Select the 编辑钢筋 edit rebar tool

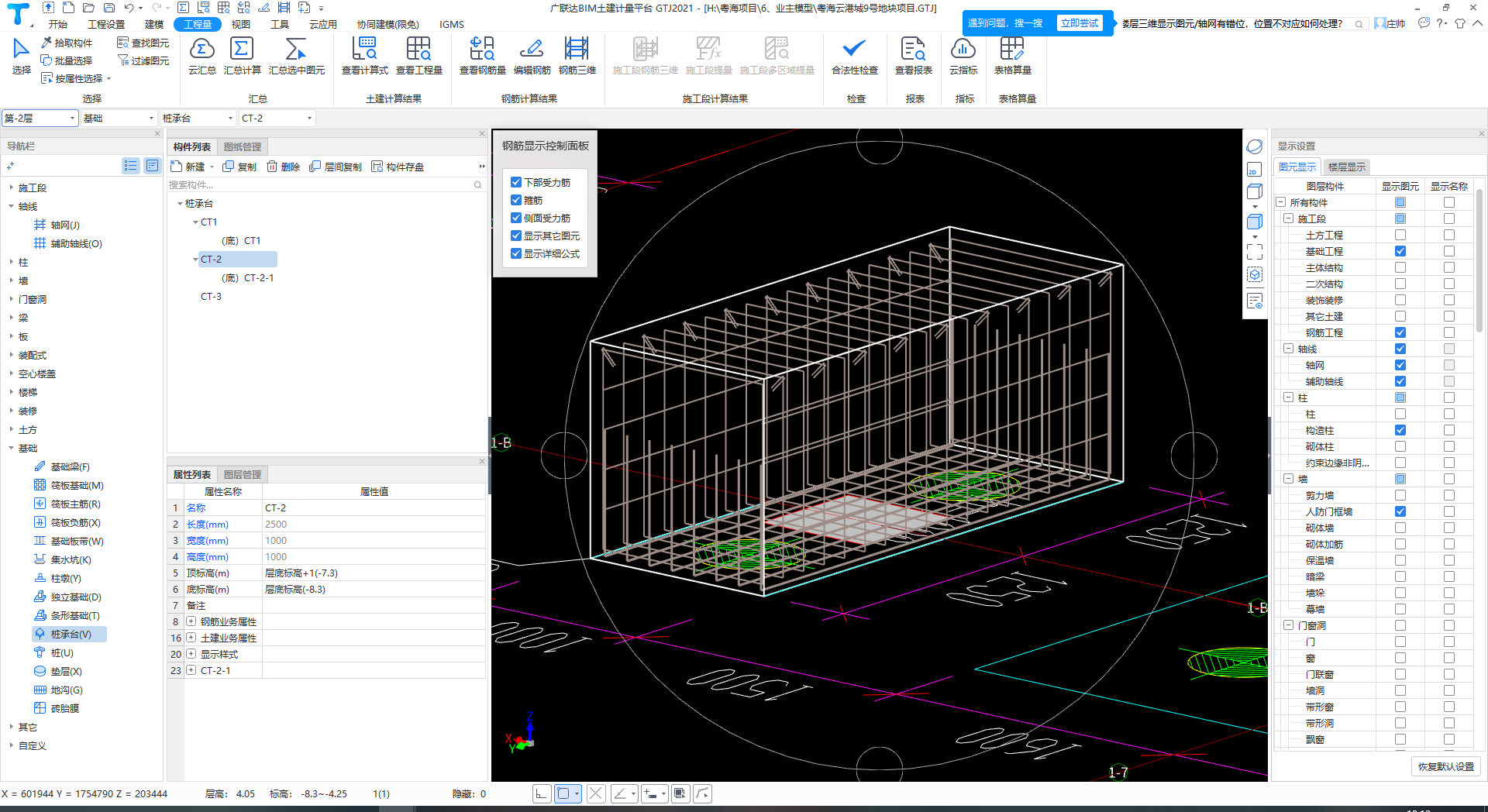tap(532, 56)
